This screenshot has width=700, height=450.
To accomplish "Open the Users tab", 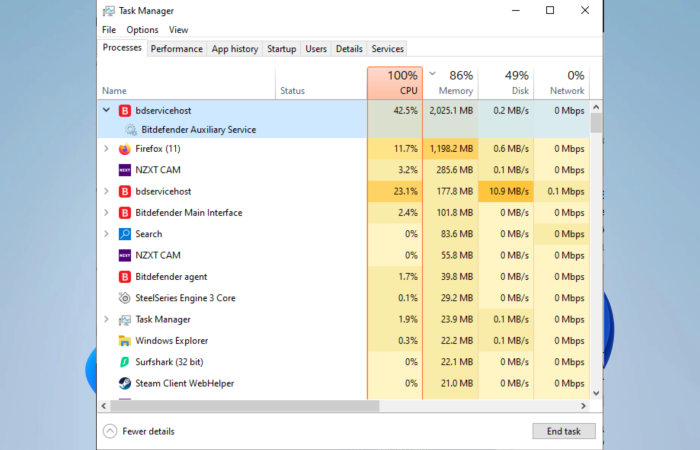I will 316,49.
